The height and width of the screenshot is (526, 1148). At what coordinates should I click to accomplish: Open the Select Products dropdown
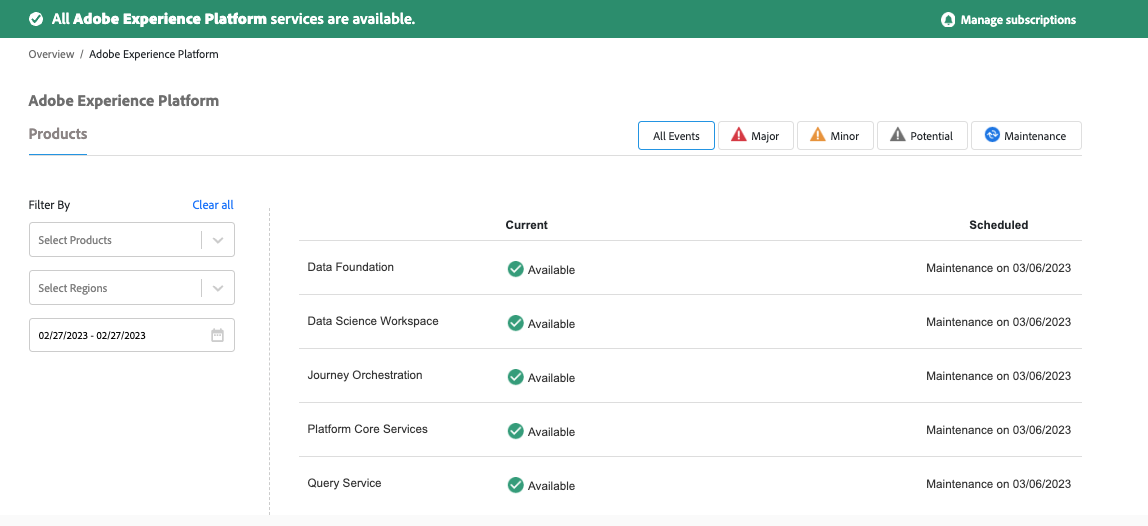coord(131,240)
